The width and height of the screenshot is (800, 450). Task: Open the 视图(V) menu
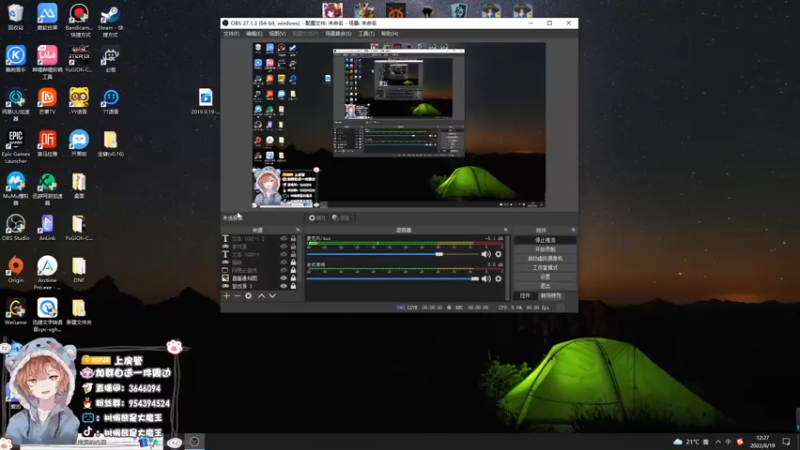click(x=277, y=34)
